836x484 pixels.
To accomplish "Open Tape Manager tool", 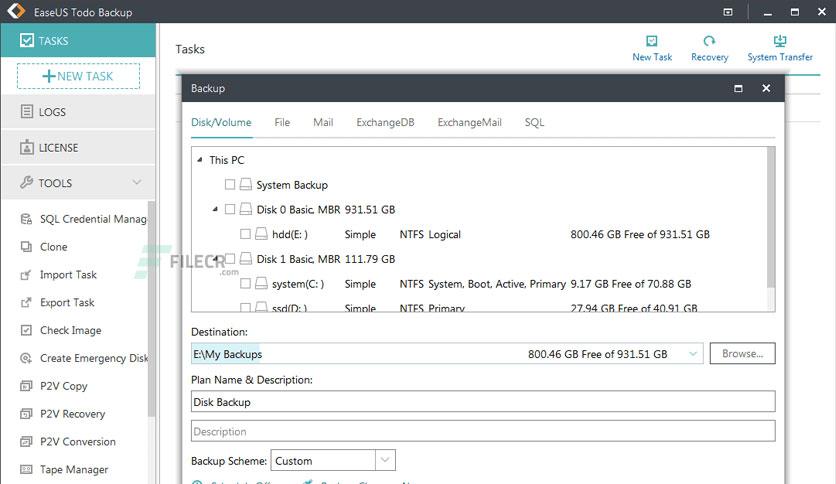I will pos(64,469).
